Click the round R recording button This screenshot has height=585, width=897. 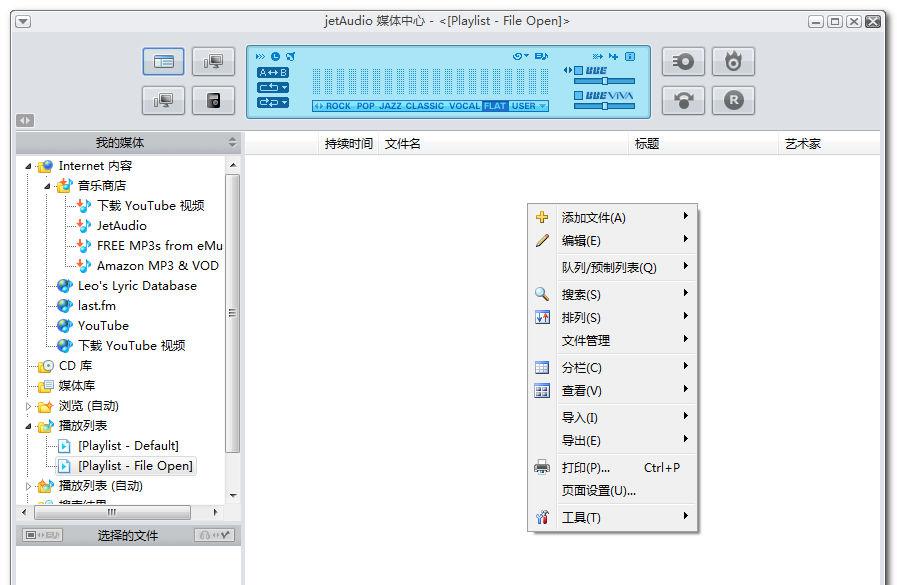pos(733,101)
